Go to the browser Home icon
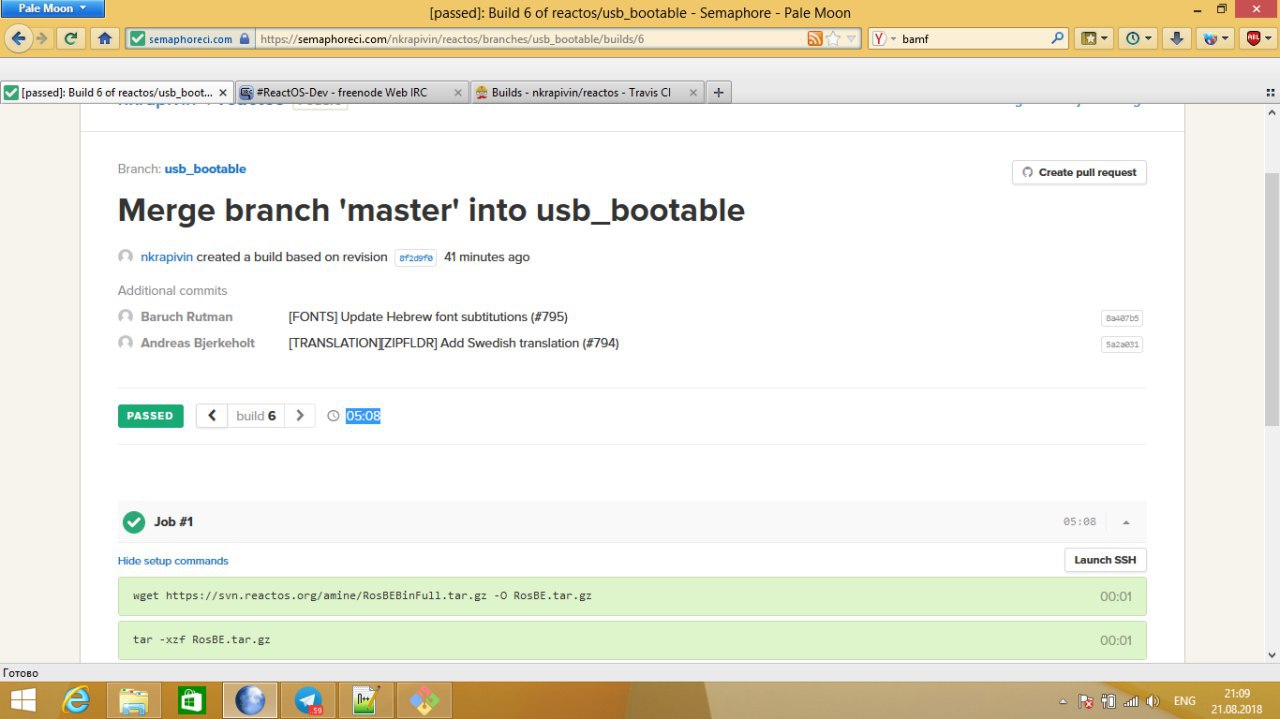 point(104,39)
